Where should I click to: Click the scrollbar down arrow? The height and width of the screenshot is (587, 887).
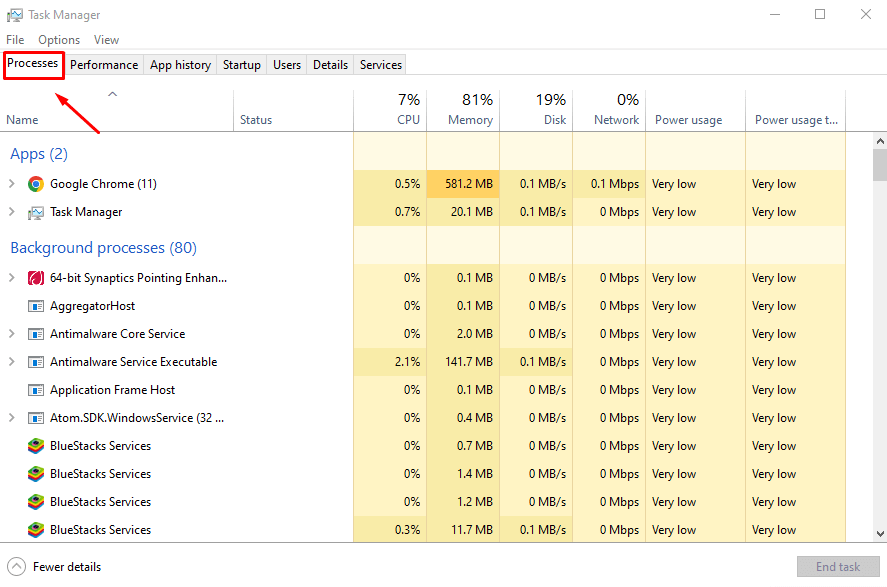[x=879, y=532]
